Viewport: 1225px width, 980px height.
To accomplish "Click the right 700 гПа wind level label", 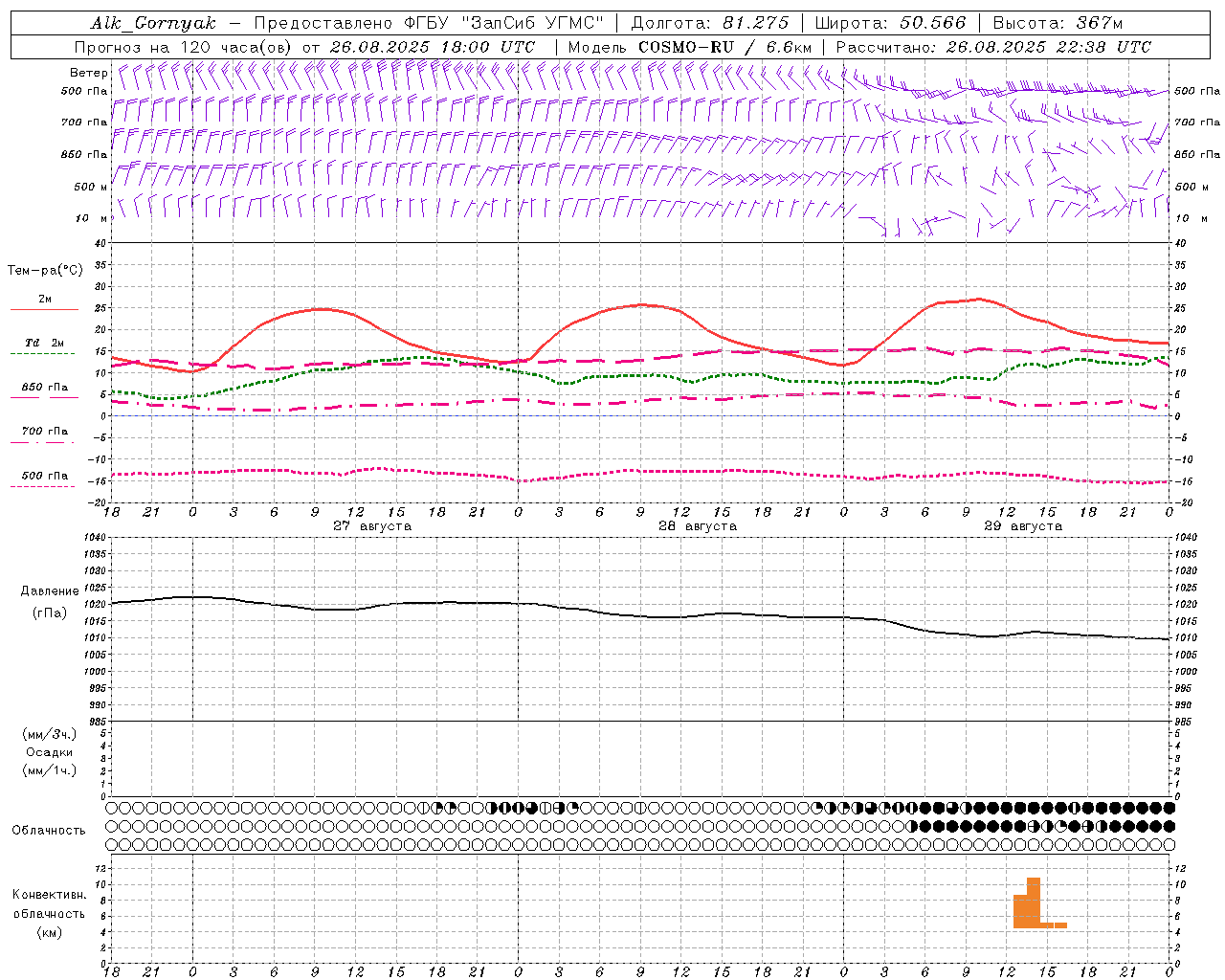I will click(1197, 122).
